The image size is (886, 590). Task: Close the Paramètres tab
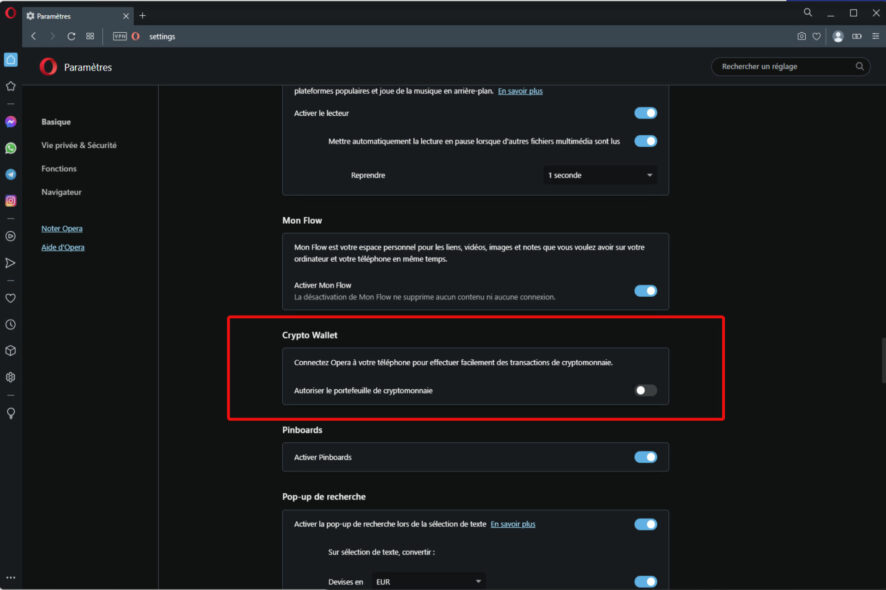click(x=125, y=16)
